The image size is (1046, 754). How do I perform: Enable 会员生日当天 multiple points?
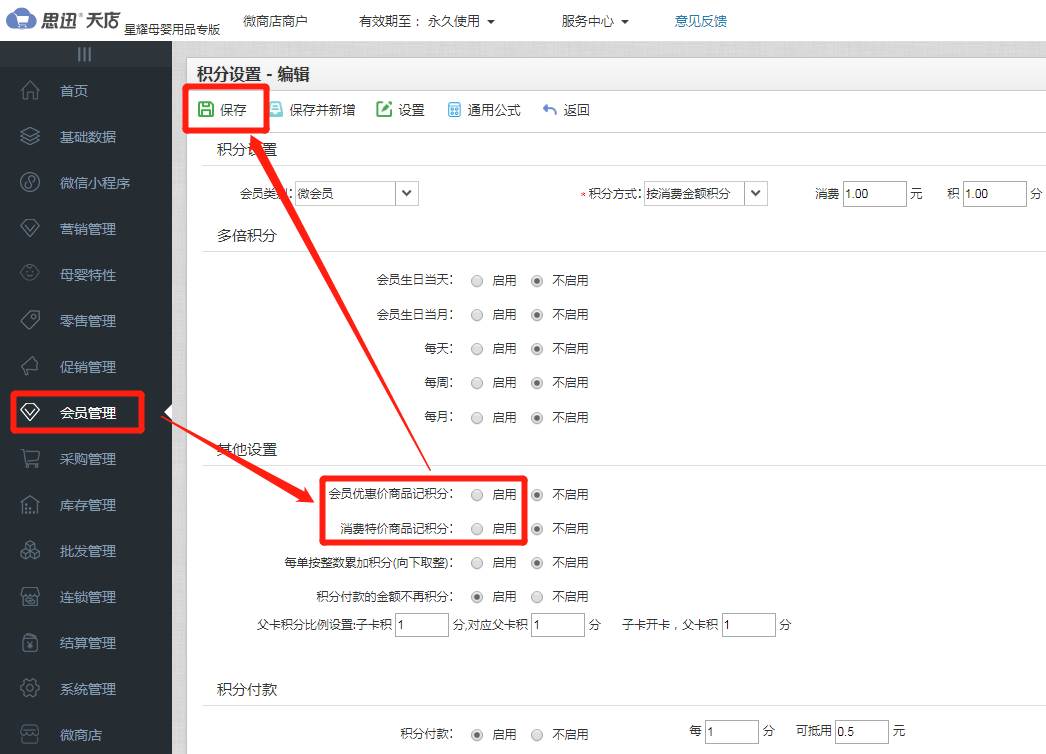click(x=477, y=280)
